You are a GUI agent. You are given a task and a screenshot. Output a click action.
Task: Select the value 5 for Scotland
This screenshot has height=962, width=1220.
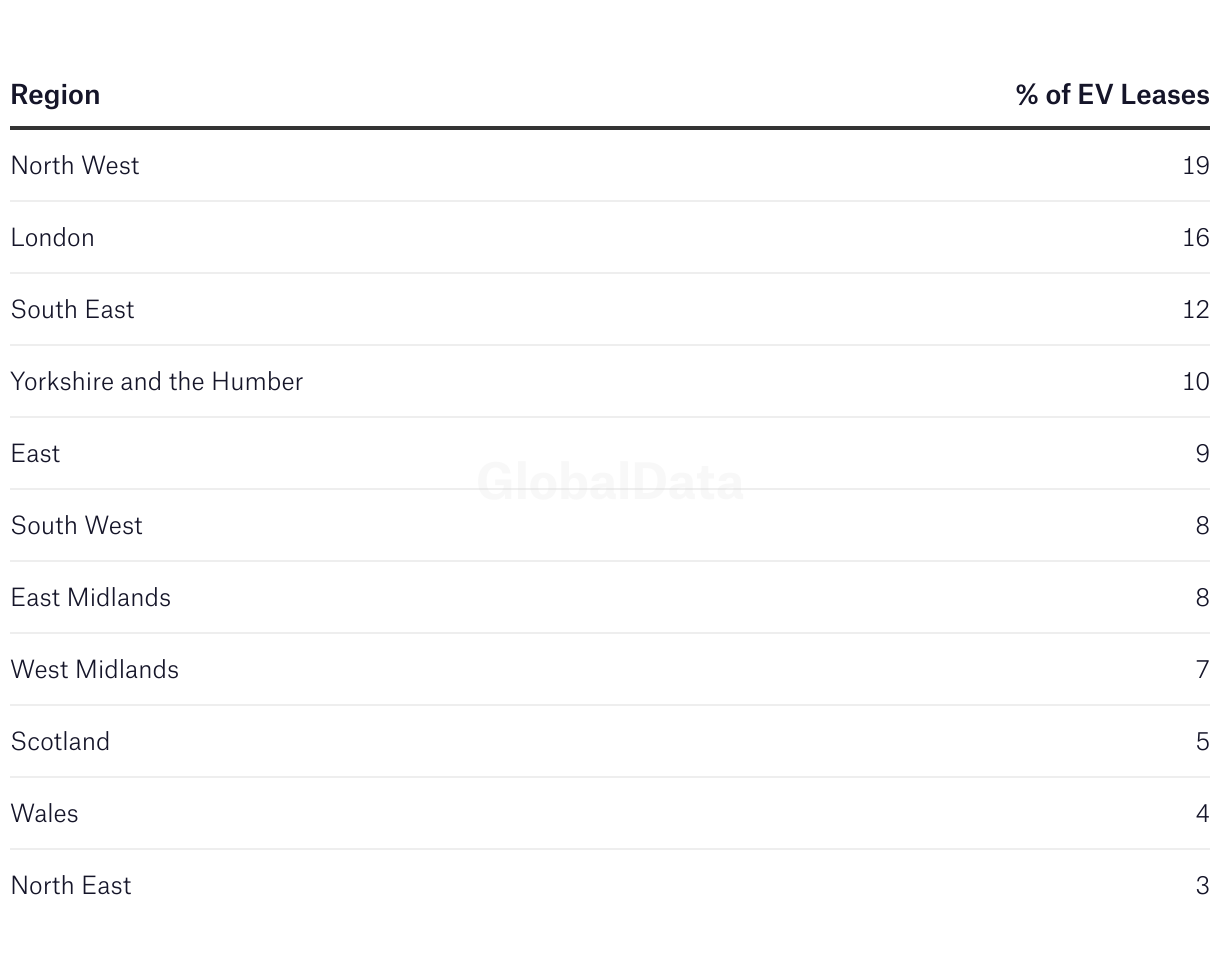pos(1203,741)
